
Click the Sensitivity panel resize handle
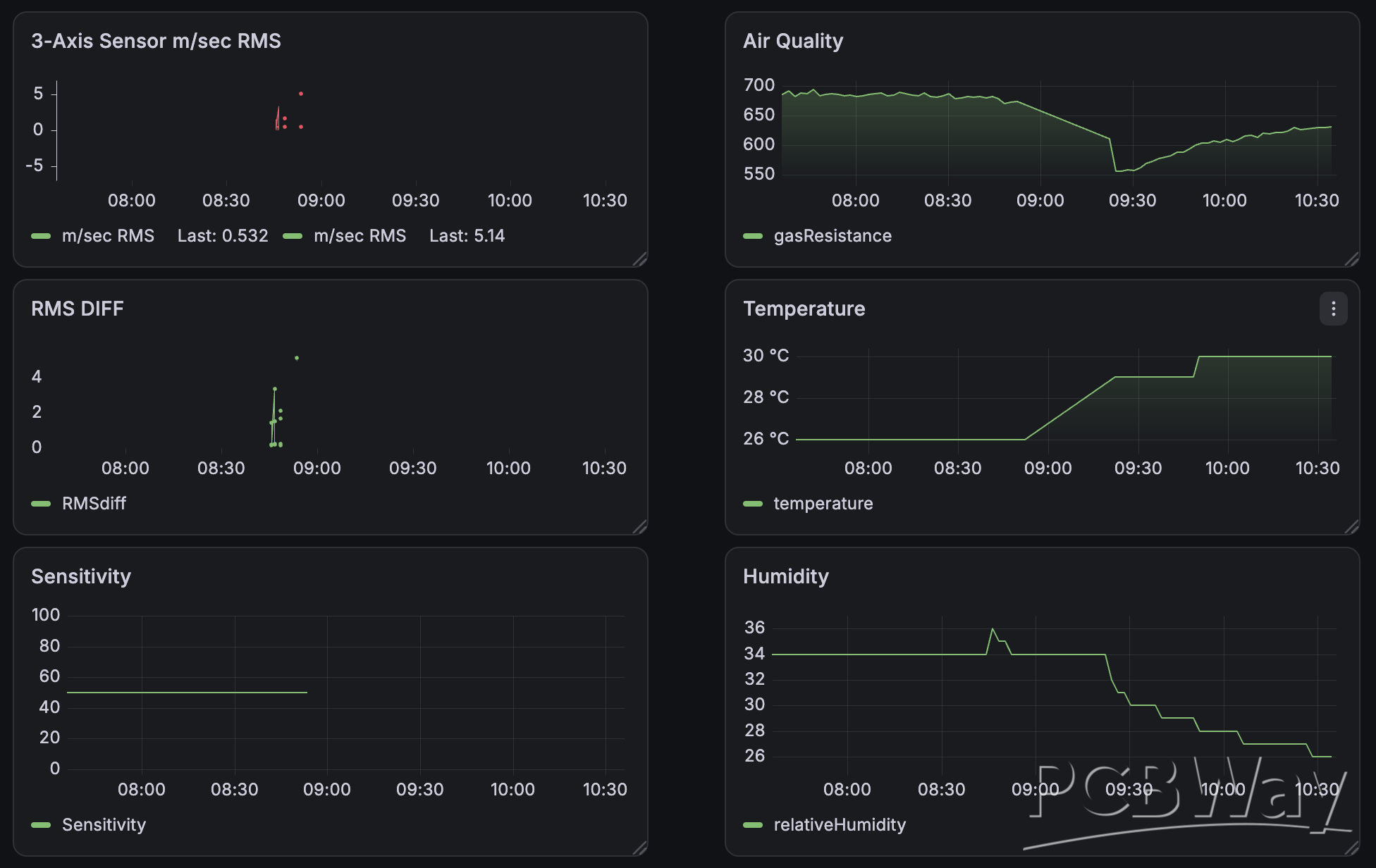(639, 848)
